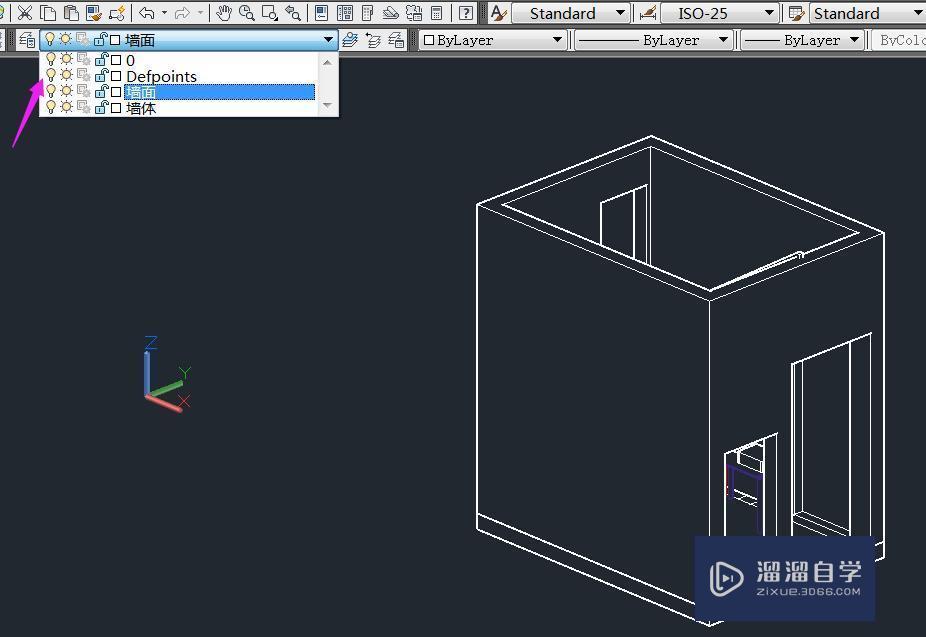Image resolution: width=926 pixels, height=637 pixels.
Task: Expand the Undo history dropdown arrow
Action: 164,12
